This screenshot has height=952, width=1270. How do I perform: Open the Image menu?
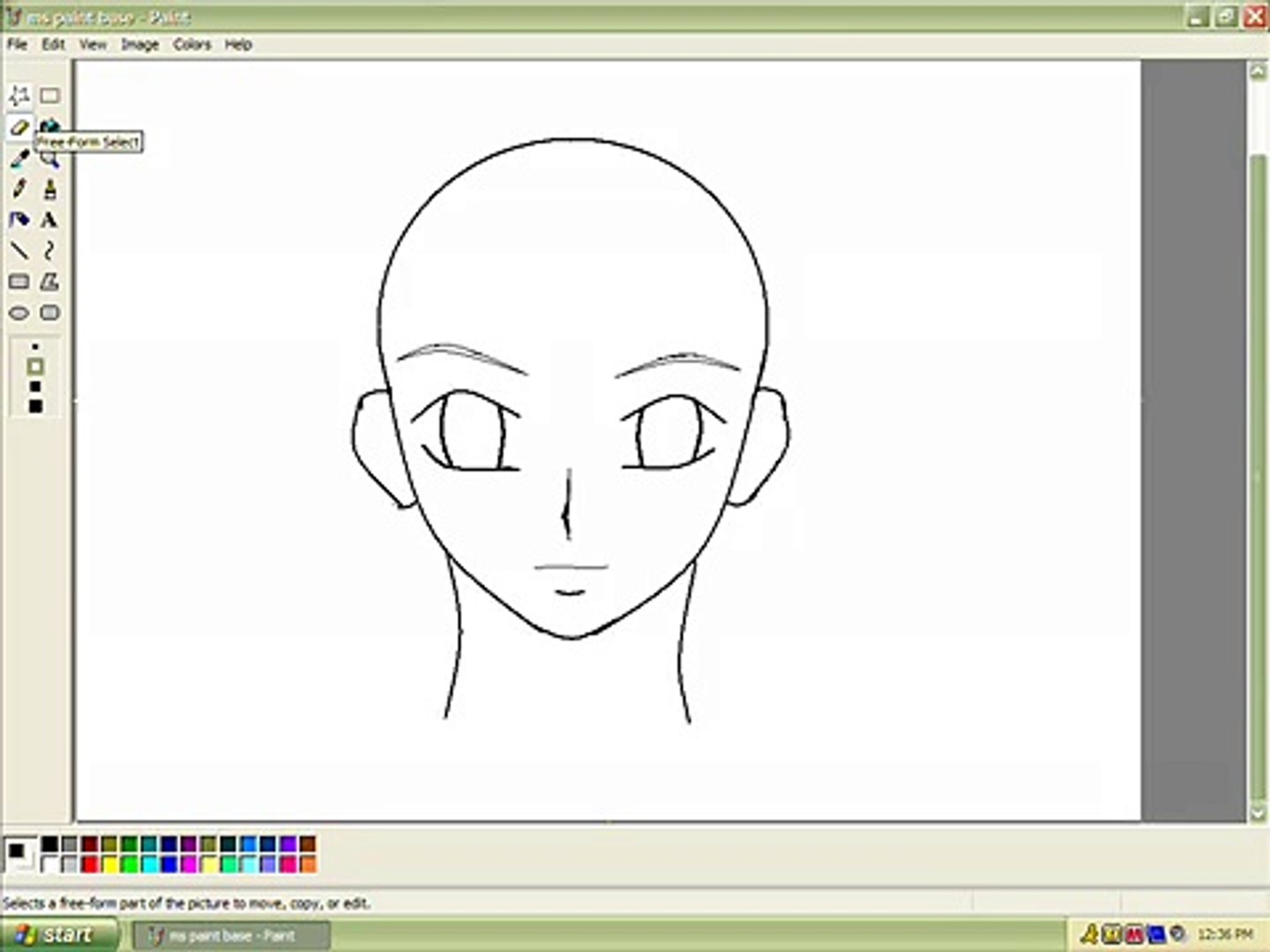pyautogui.click(x=139, y=44)
